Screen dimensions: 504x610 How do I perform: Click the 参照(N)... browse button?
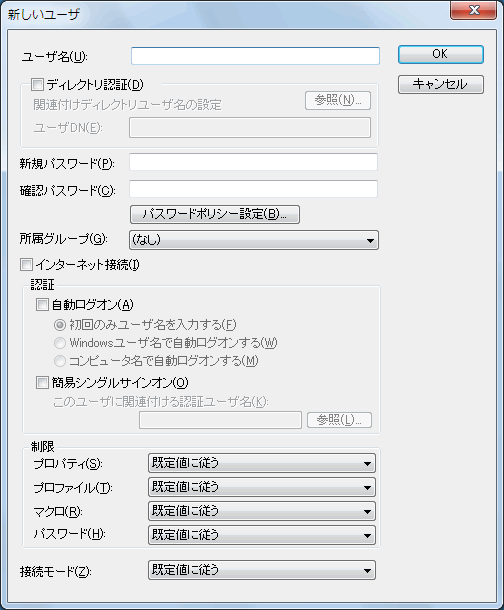pos(338,100)
